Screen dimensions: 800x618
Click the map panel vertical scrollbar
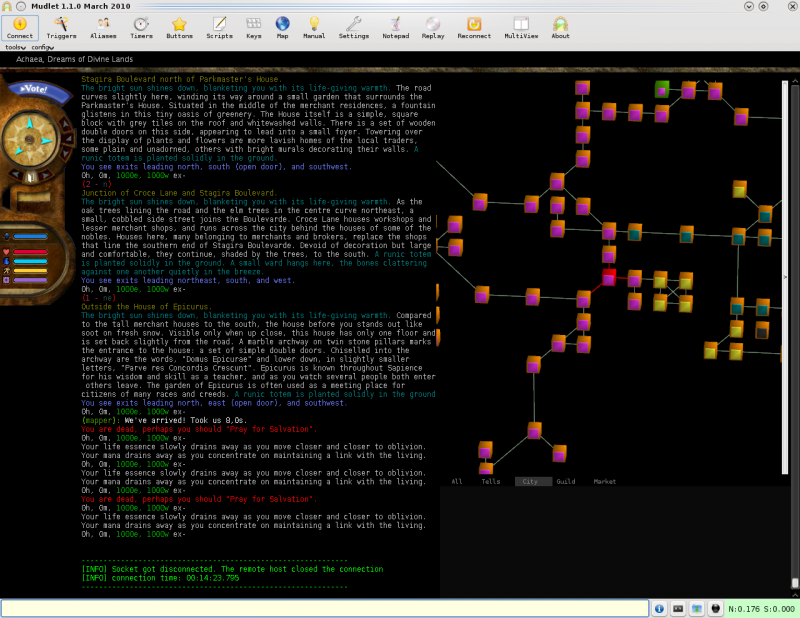pos(785,277)
